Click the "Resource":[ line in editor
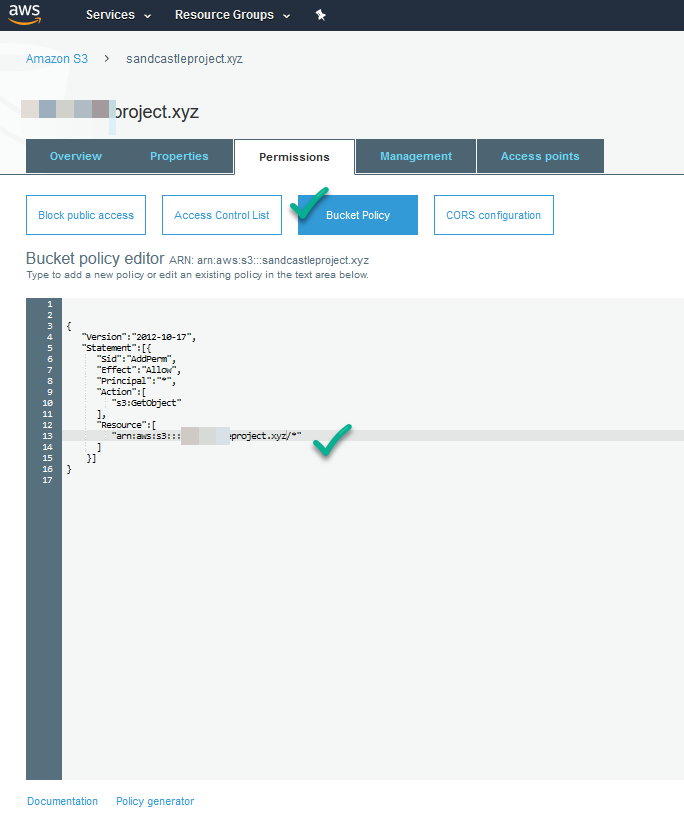This screenshot has width=684, height=837. (126, 425)
